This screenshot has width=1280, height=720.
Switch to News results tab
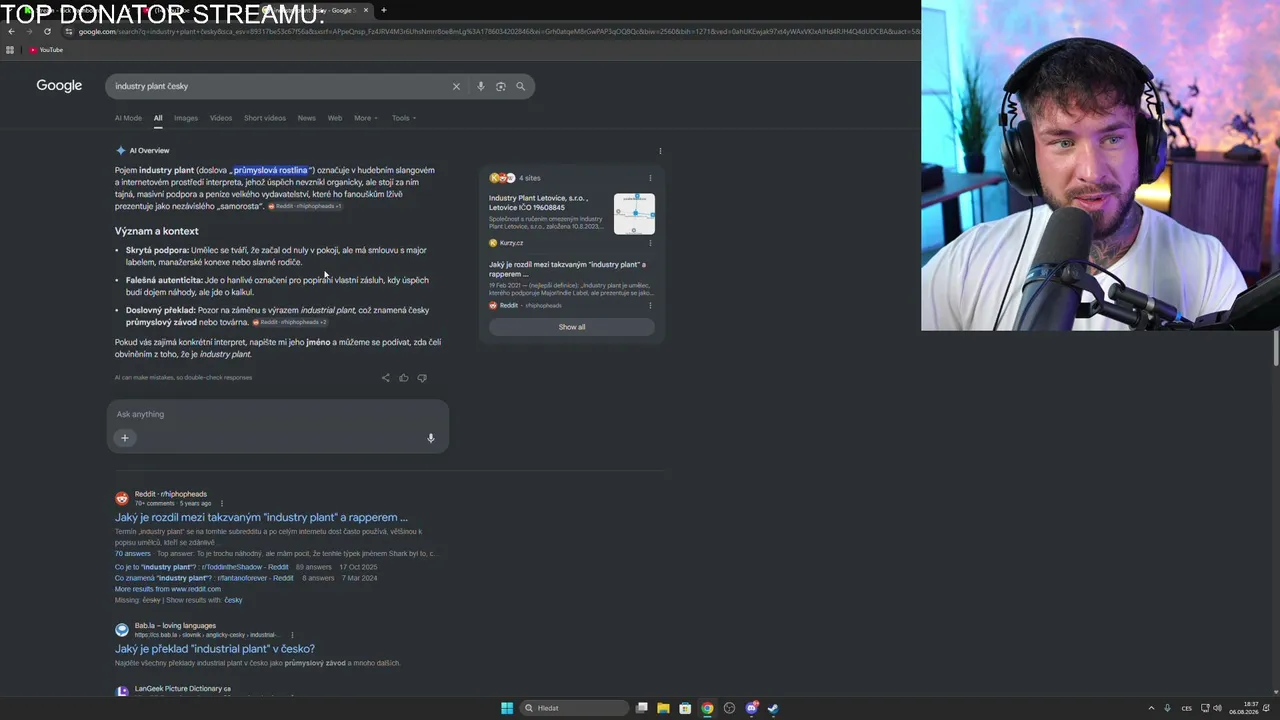(307, 118)
